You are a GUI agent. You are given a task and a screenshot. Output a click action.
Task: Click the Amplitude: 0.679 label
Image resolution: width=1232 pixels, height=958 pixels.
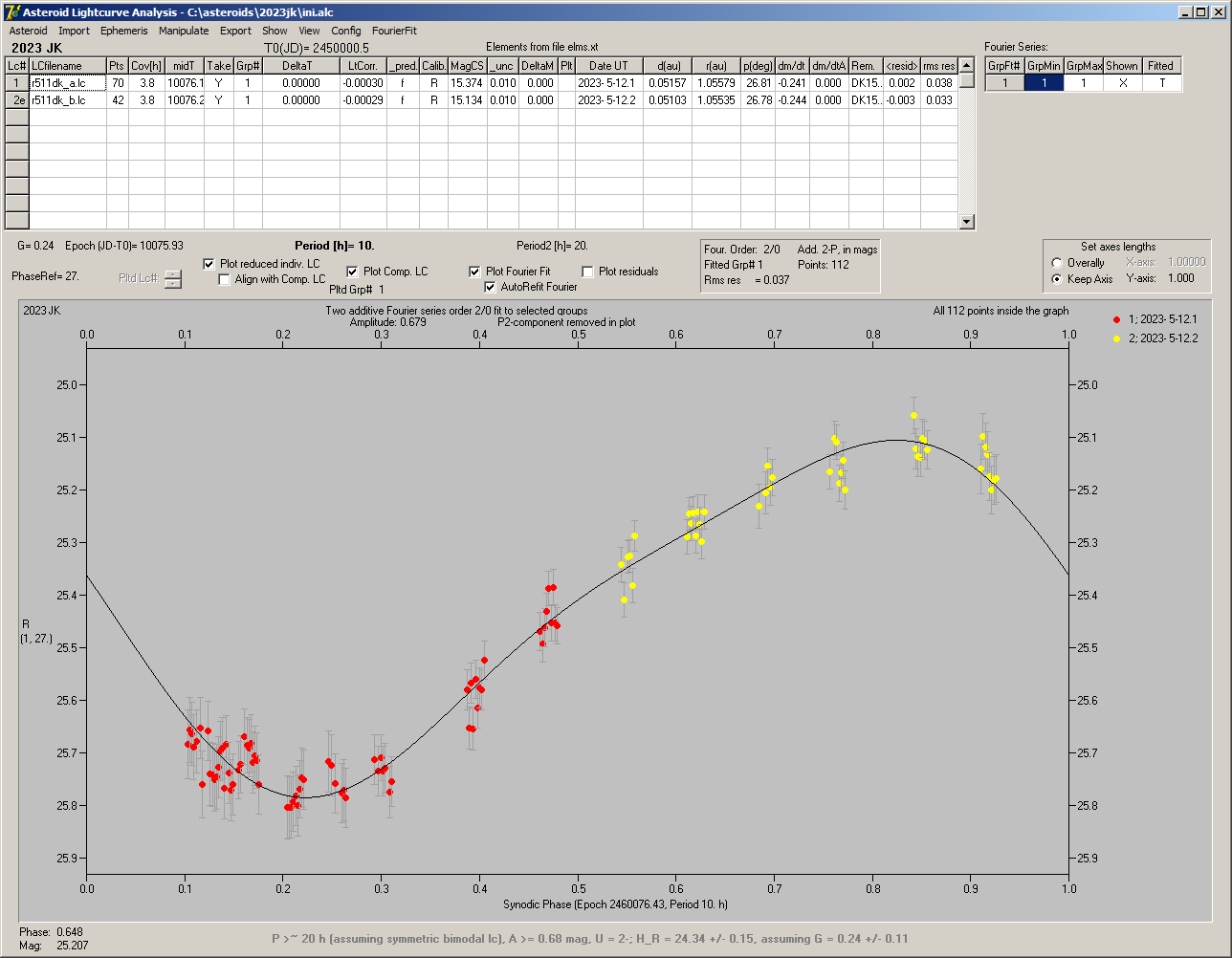click(388, 322)
